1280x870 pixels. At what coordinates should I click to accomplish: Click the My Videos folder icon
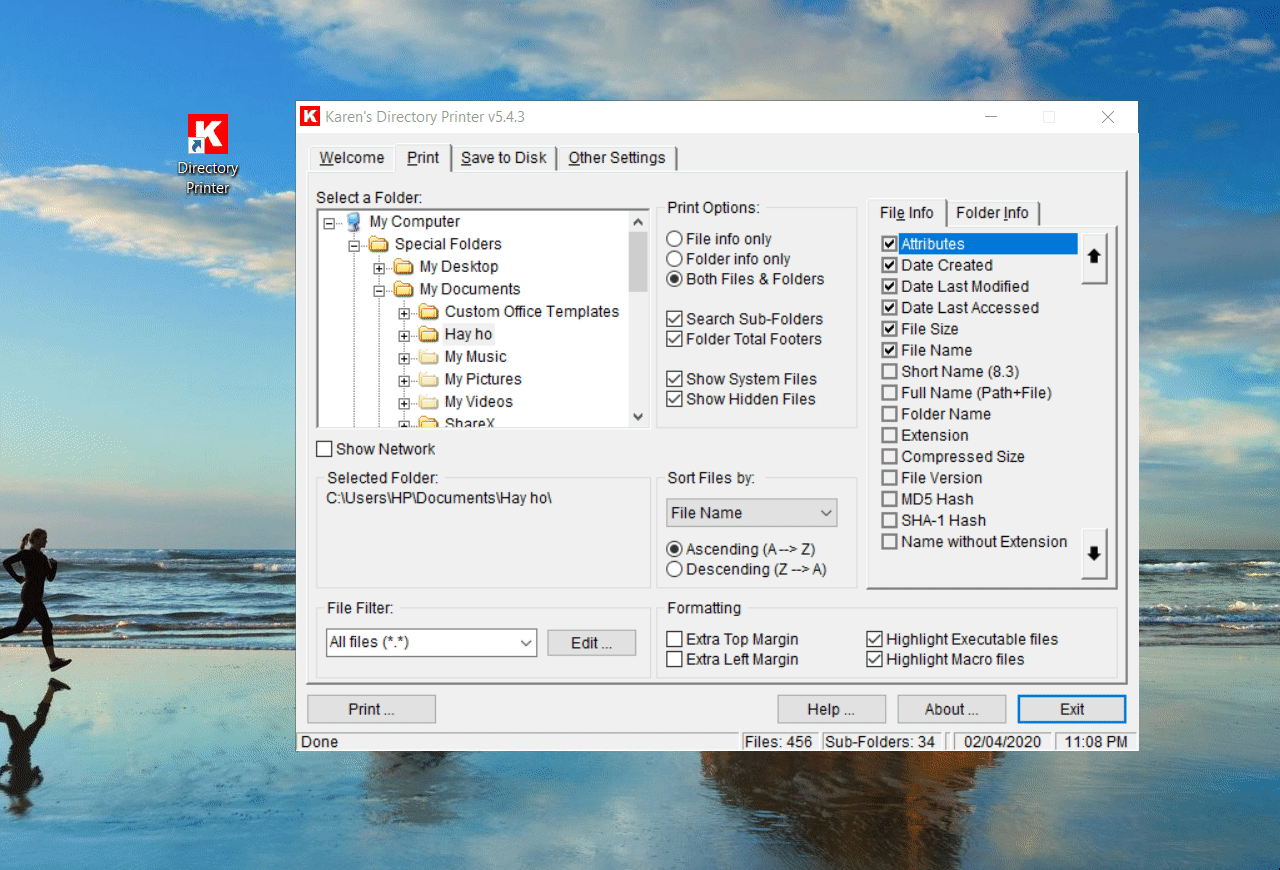click(428, 402)
